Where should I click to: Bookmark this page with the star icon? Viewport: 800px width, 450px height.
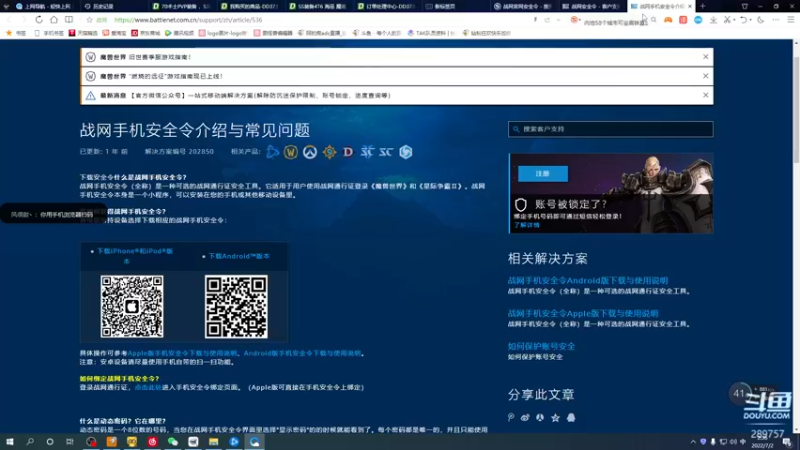pyautogui.click(x=89, y=19)
